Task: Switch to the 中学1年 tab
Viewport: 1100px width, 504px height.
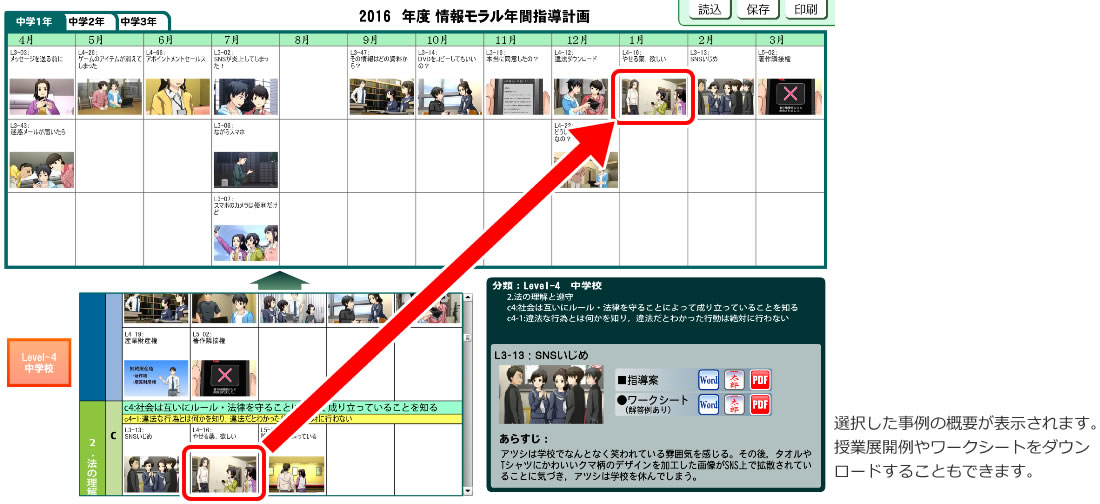Action: (34, 21)
